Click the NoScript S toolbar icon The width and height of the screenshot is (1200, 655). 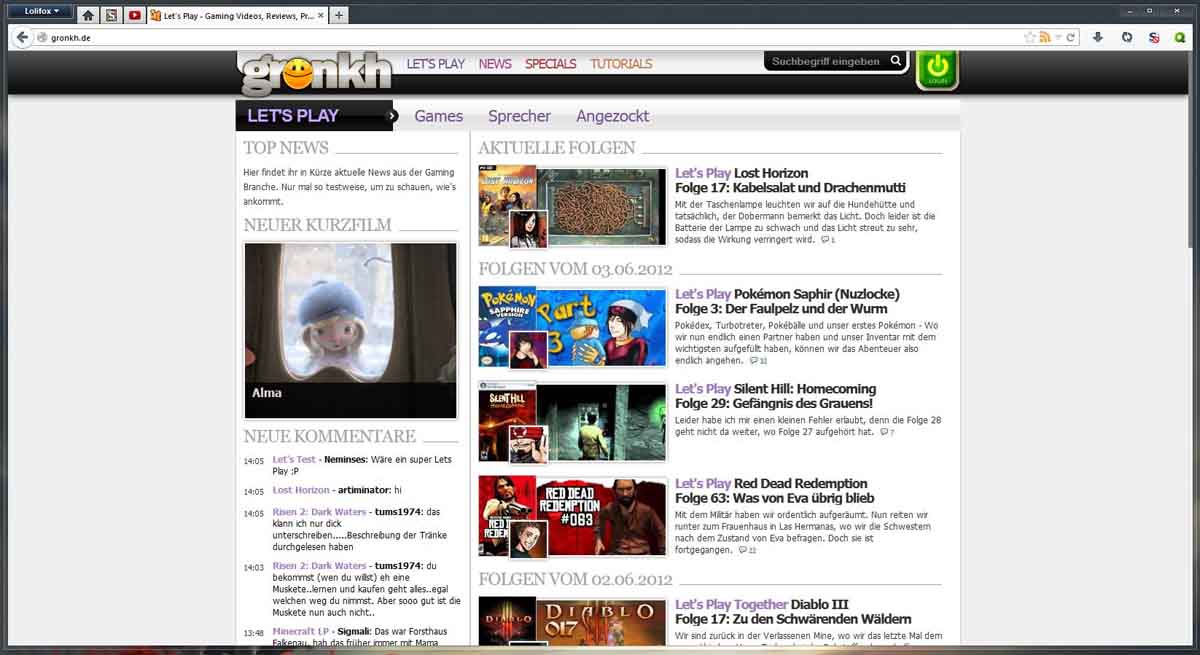1154,37
